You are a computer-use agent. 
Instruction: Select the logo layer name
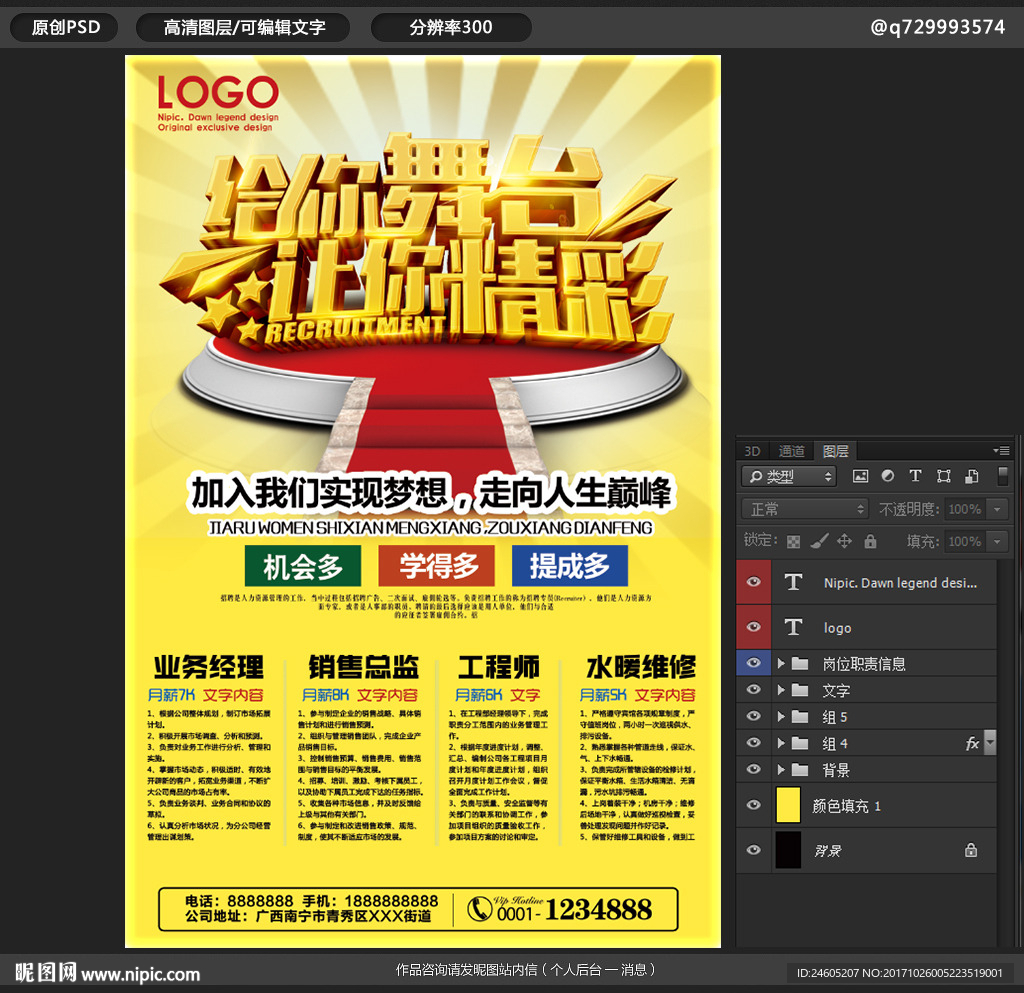coord(837,628)
